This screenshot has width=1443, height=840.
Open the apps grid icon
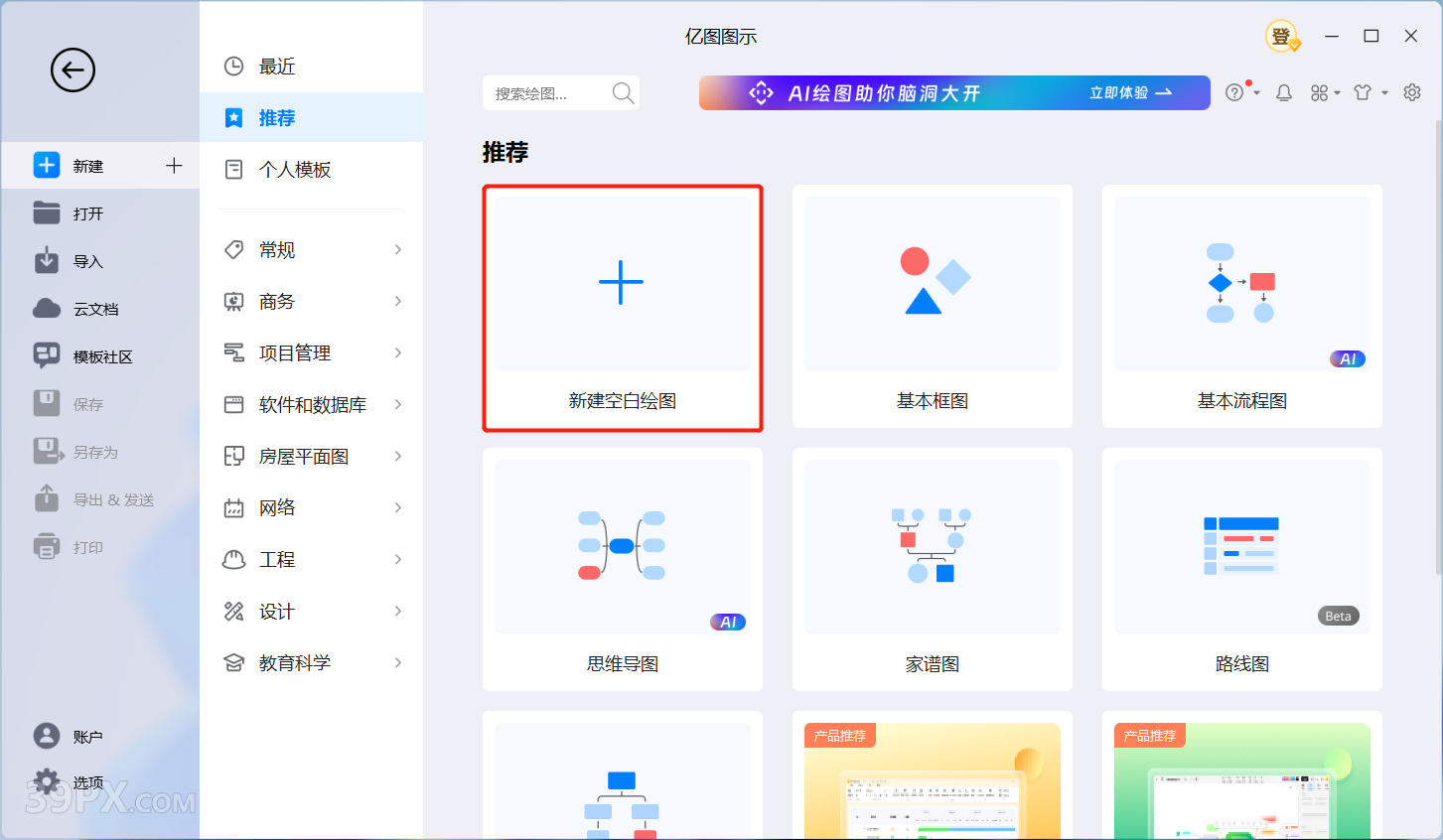coord(1319,92)
